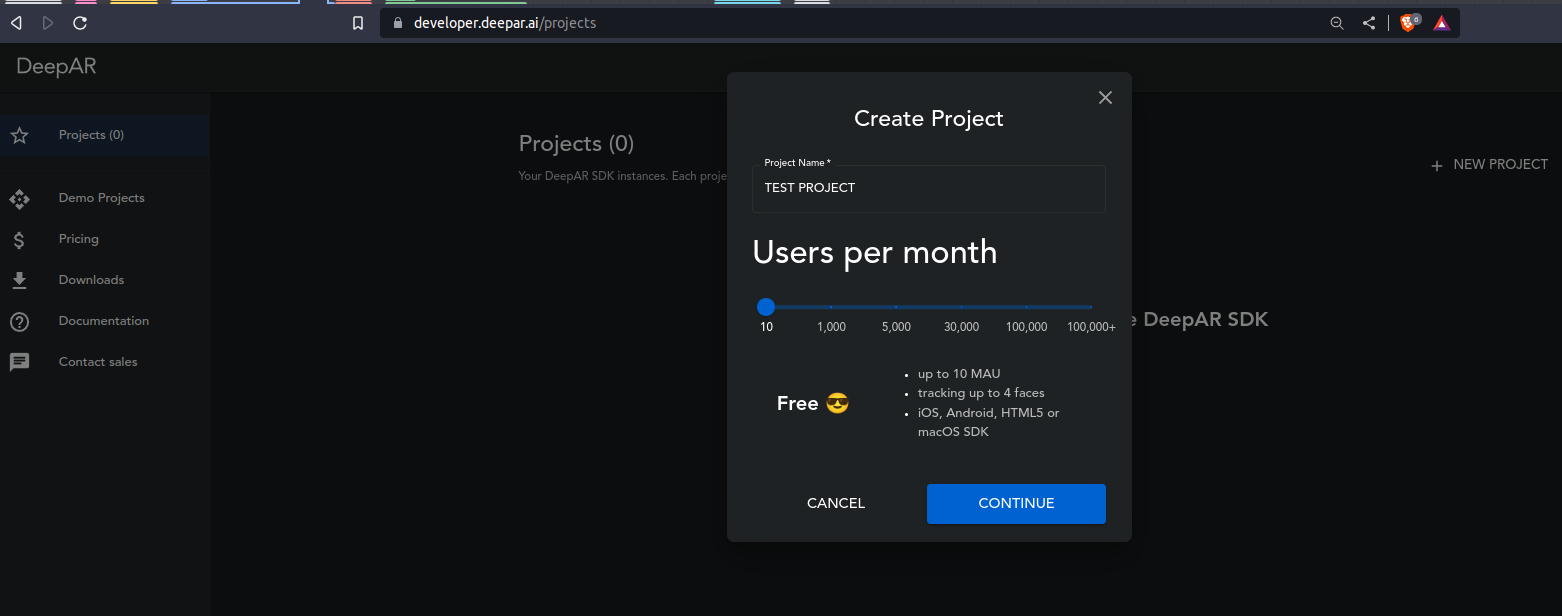Click the Contact sales chat icon
This screenshot has height=616, width=1562.
[x=19, y=362]
